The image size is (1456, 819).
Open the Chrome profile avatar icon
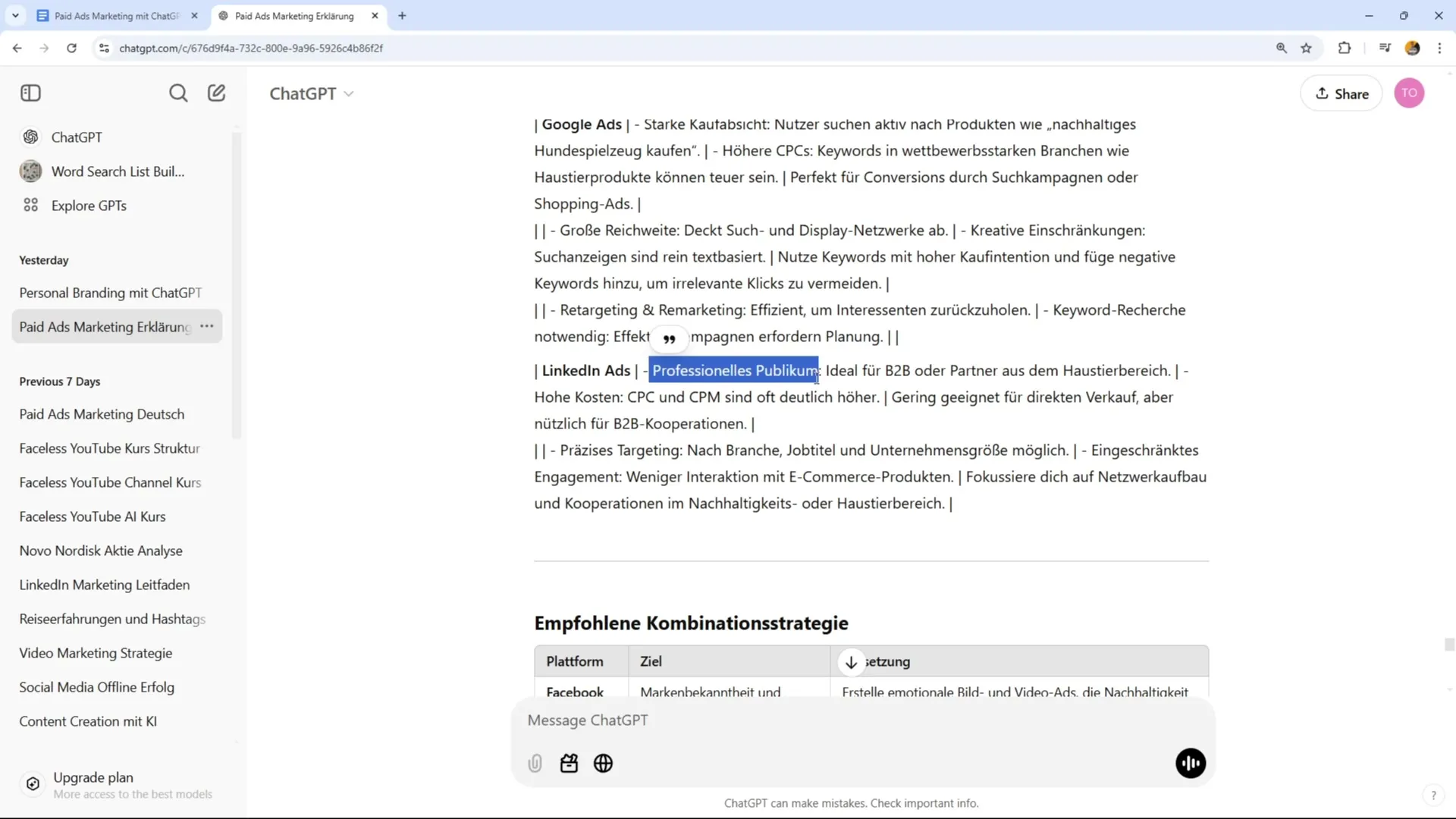click(x=1412, y=48)
